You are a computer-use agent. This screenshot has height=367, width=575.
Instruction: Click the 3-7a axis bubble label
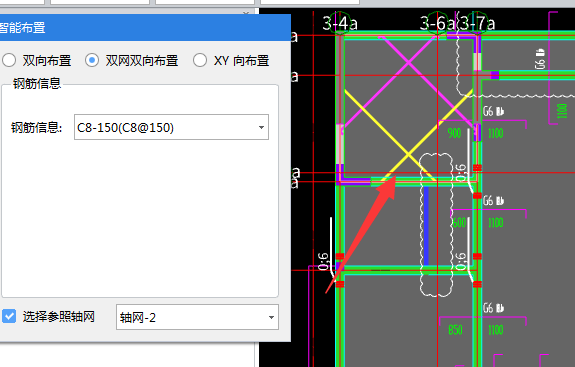477,23
